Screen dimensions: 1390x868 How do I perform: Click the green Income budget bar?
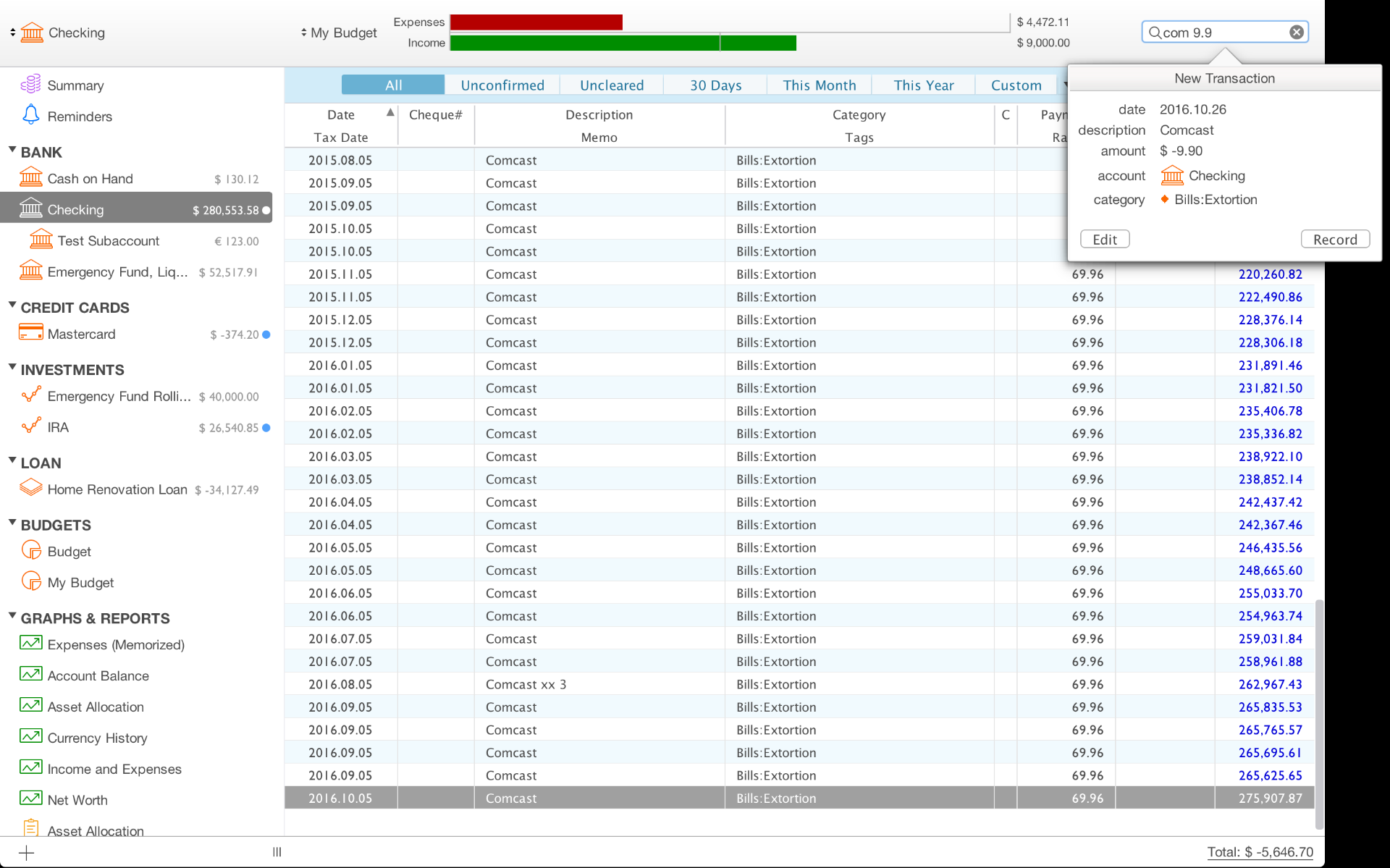[623, 43]
